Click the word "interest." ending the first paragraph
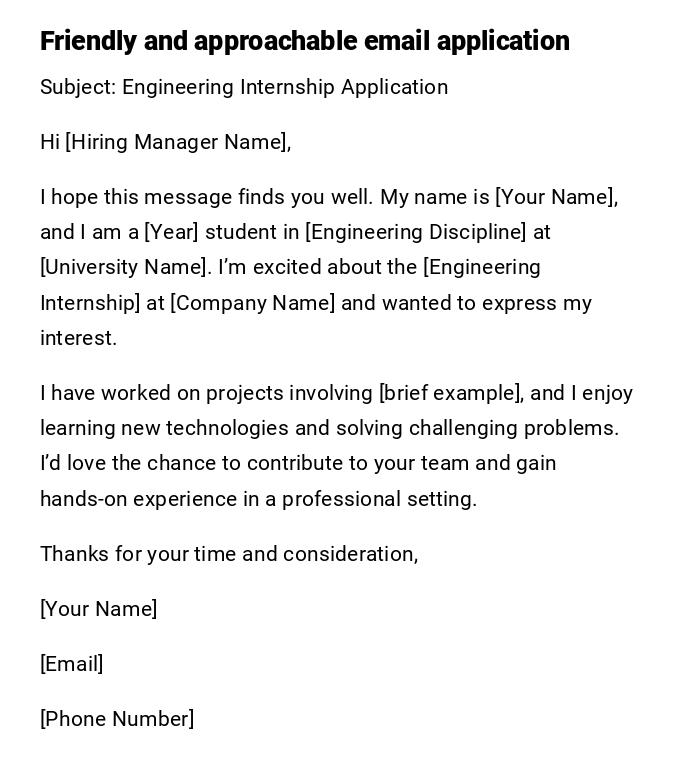The width and height of the screenshot is (700, 782). coord(79,338)
